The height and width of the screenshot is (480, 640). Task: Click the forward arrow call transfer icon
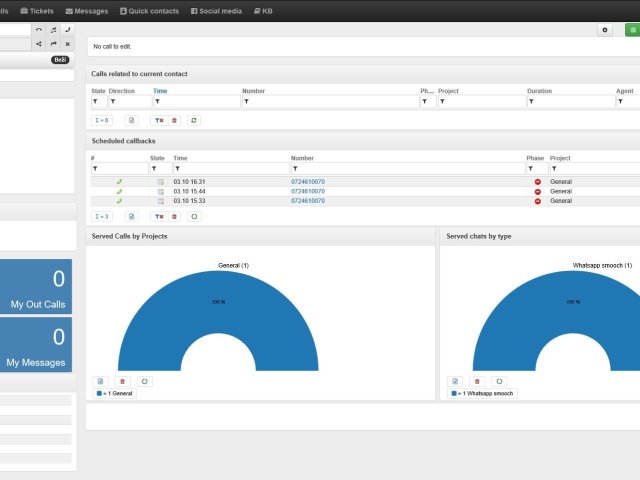click(53, 44)
